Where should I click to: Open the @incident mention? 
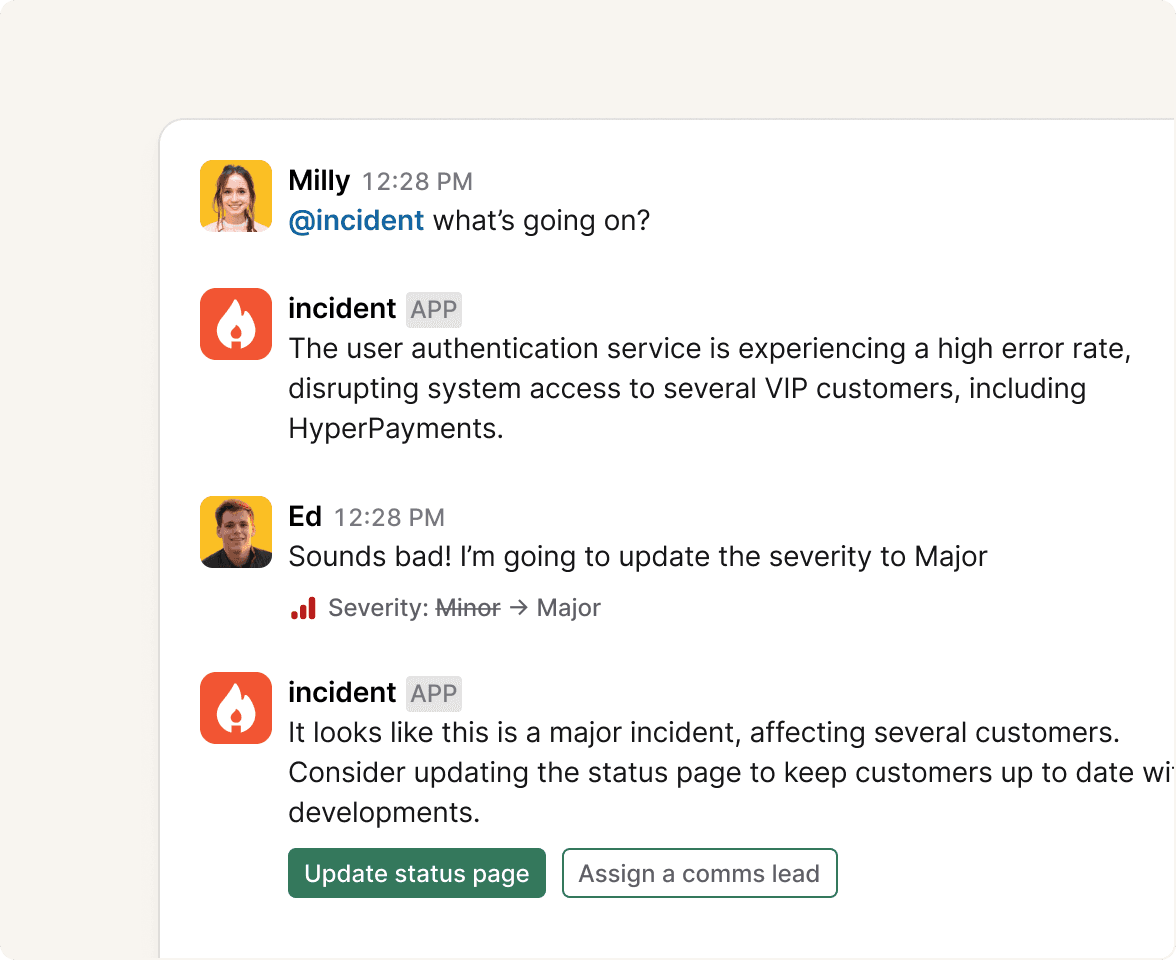pos(356,220)
